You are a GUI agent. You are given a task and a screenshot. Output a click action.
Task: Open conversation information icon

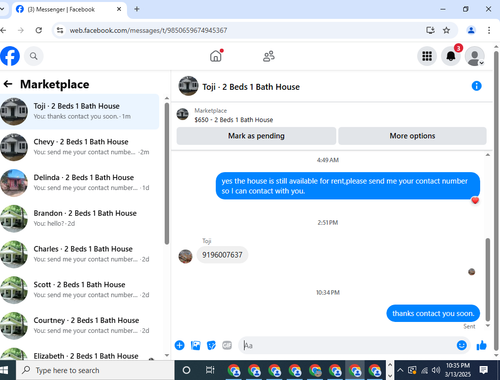tap(476, 86)
